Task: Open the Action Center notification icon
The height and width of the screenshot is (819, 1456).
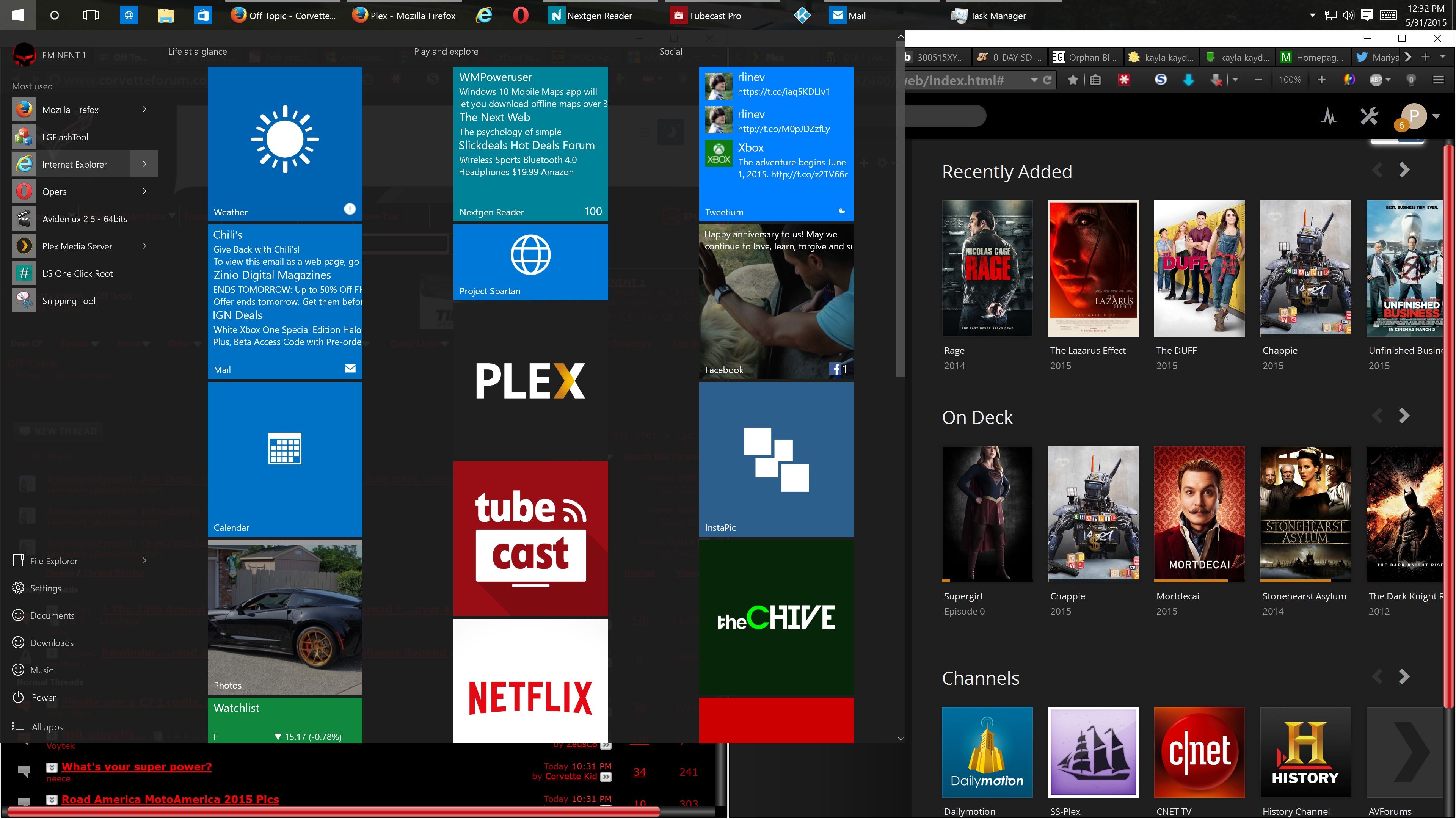Action: tap(1367, 15)
